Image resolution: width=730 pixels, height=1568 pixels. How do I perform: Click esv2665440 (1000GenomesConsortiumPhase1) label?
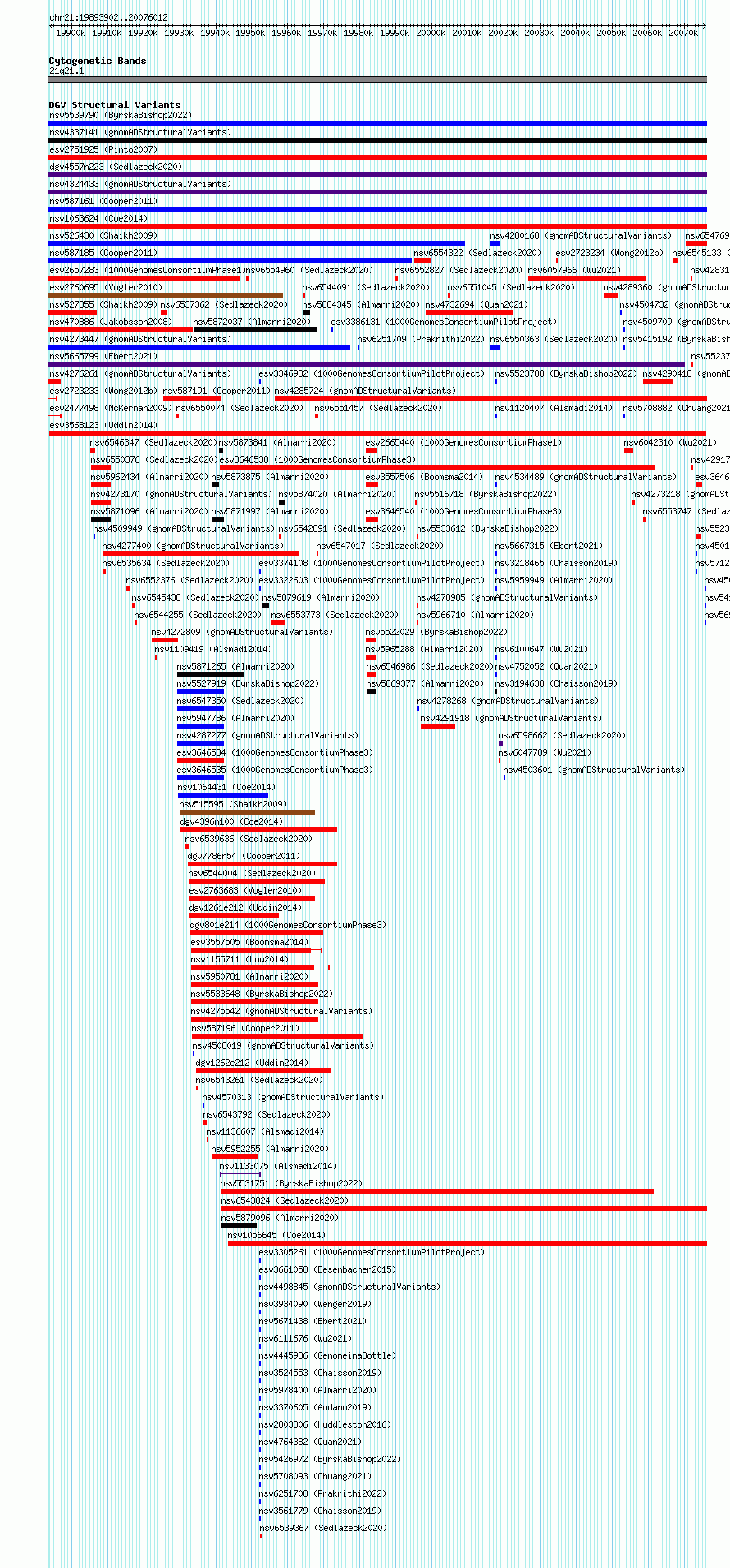coord(463,442)
